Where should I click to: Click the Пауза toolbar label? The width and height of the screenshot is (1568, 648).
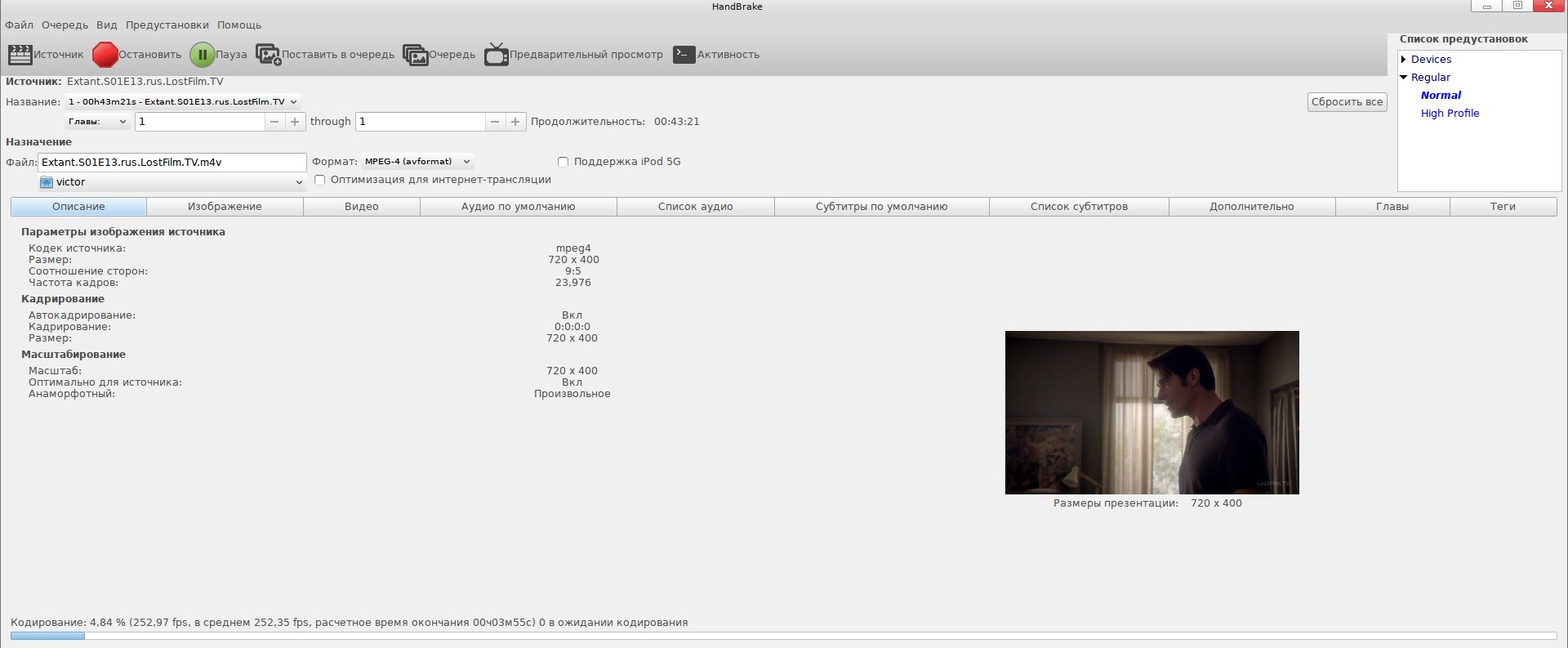pos(232,55)
